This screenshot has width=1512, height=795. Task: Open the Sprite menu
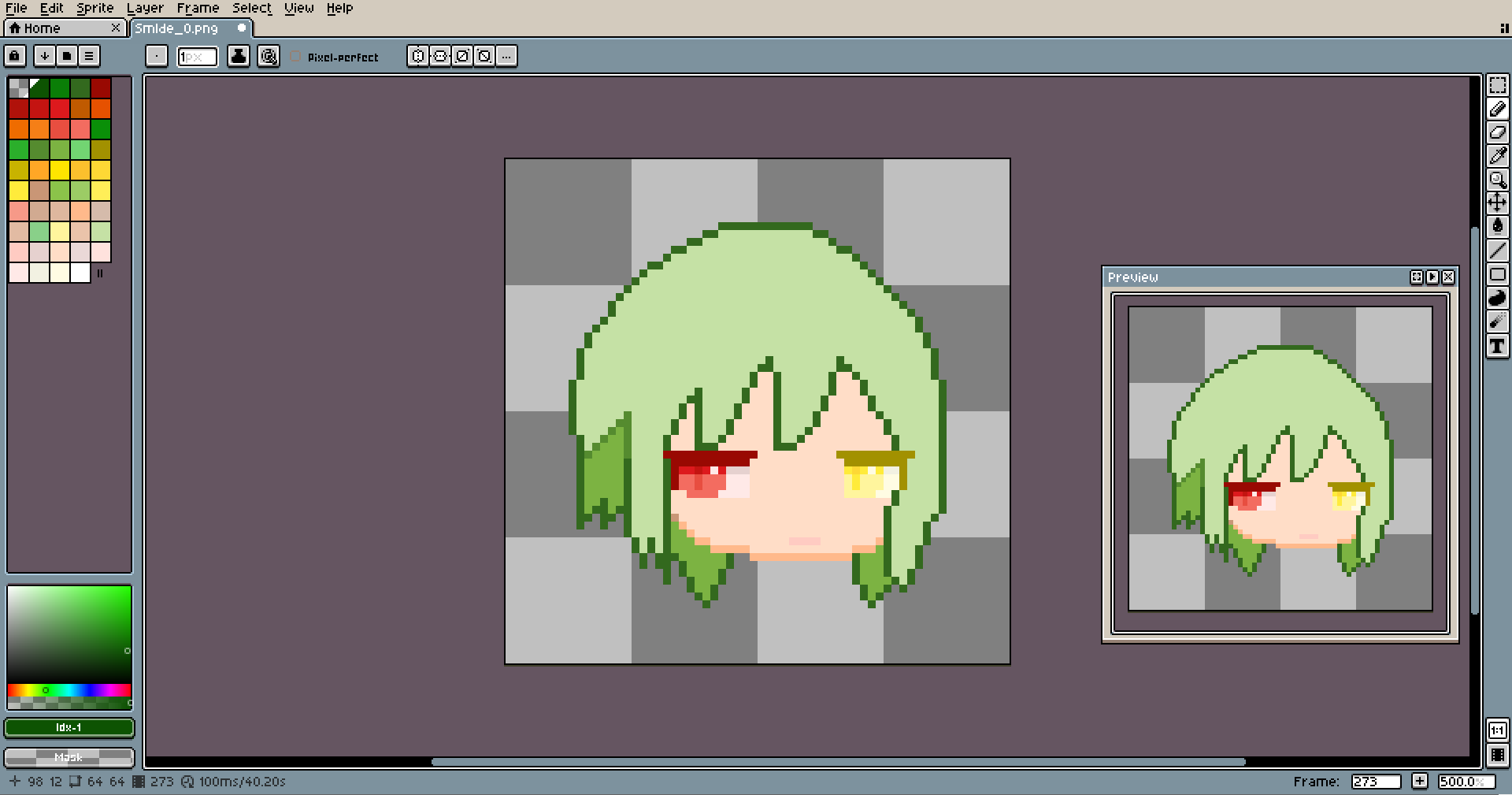pyautogui.click(x=94, y=8)
